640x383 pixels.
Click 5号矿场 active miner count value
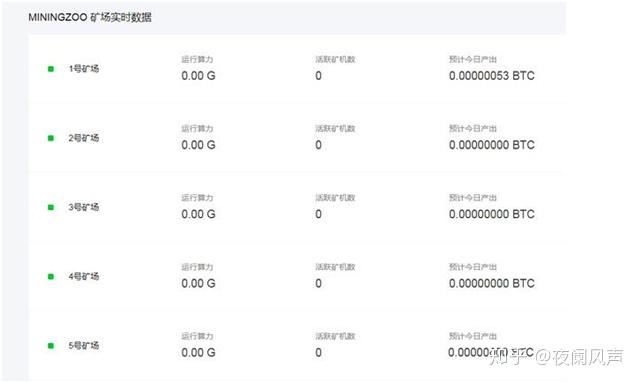(318, 352)
